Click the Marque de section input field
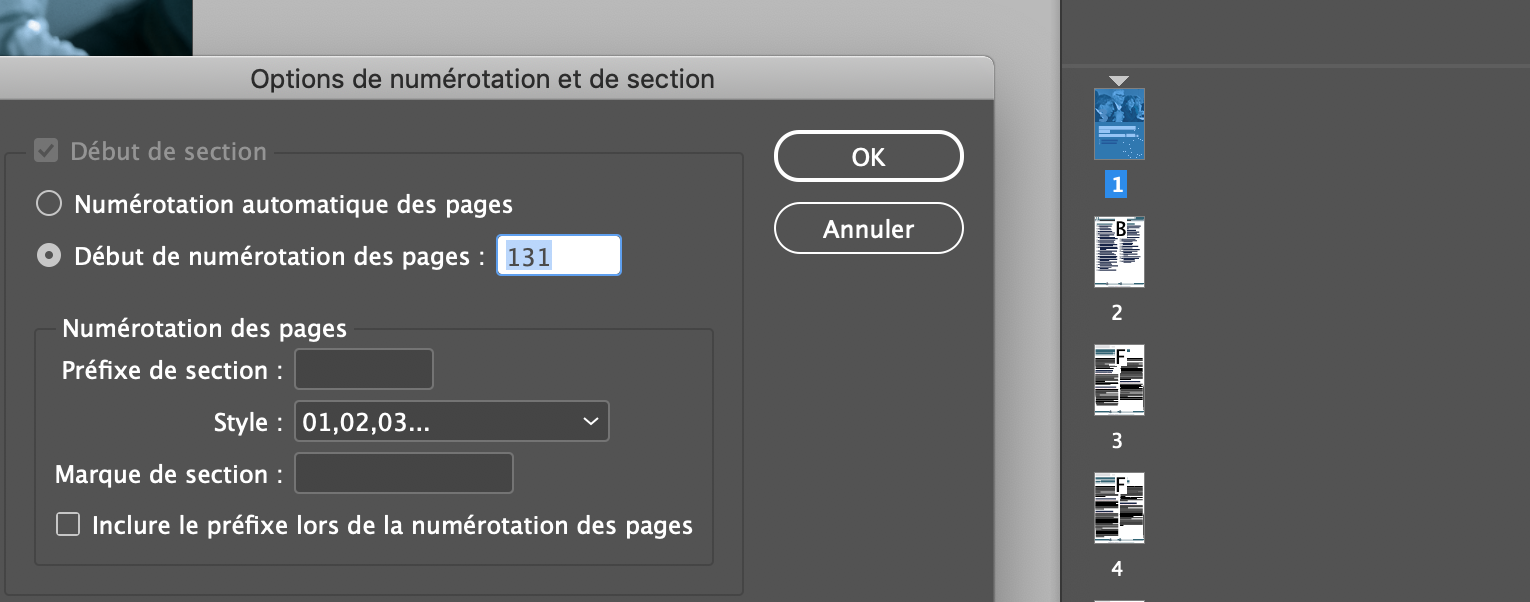The image size is (1530, 602). coord(403,474)
